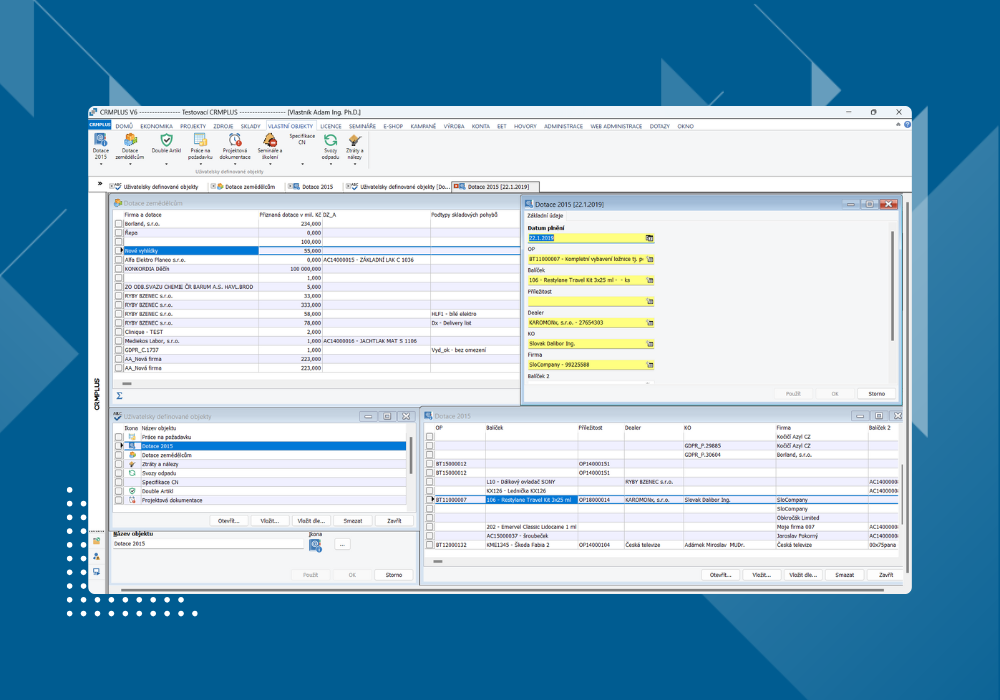
Task: Open lookup icon in the Příležitost field
Action: pos(650,301)
